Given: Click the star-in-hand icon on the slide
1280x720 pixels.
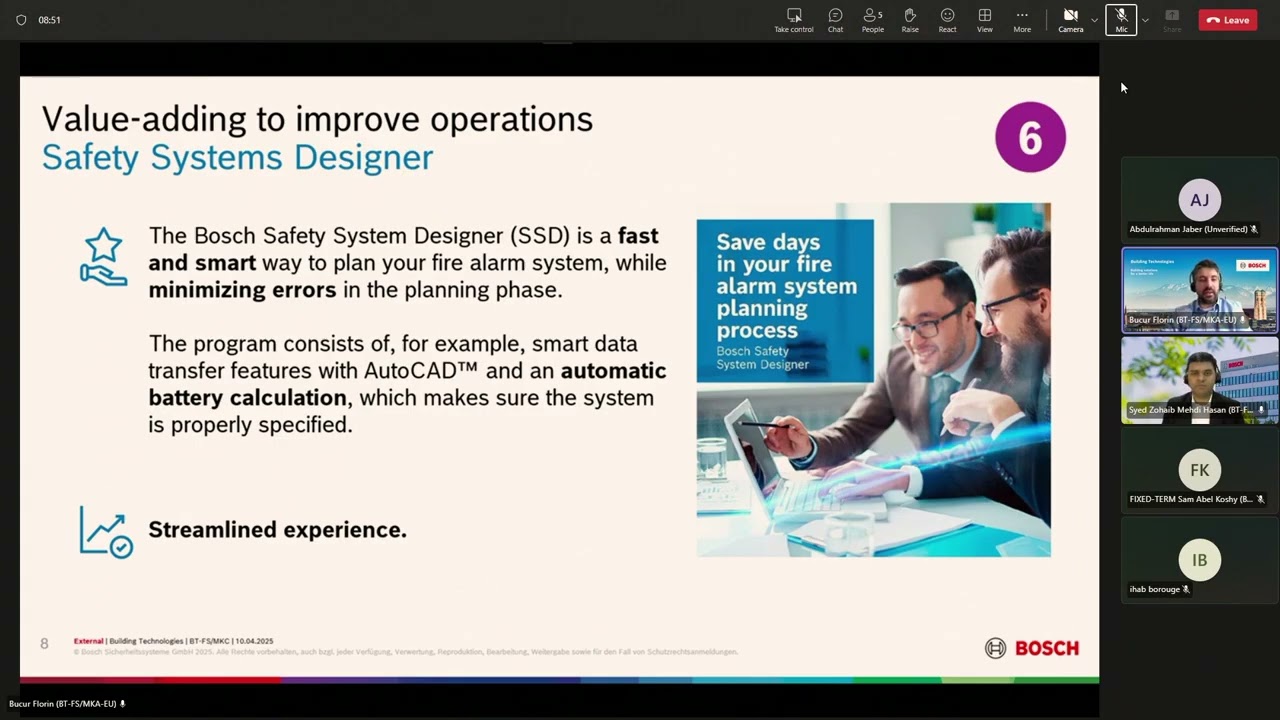Looking at the screenshot, I should (104, 257).
